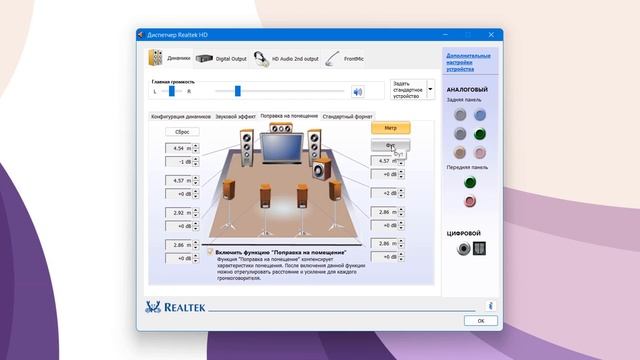Viewport: 640px width, 360px height.
Task: Mute sound with the blue speaker icon
Action: click(x=358, y=92)
